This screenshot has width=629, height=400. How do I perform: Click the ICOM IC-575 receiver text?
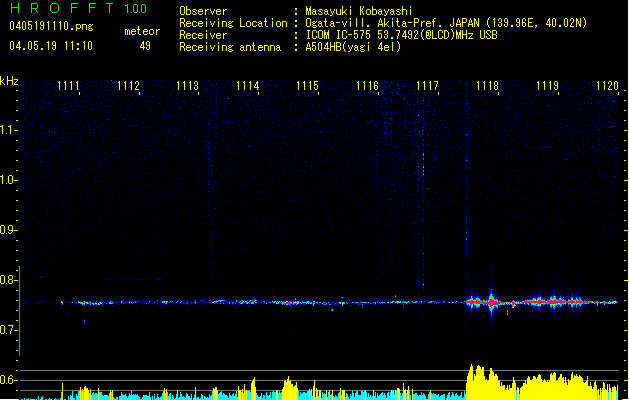click(x=401, y=35)
